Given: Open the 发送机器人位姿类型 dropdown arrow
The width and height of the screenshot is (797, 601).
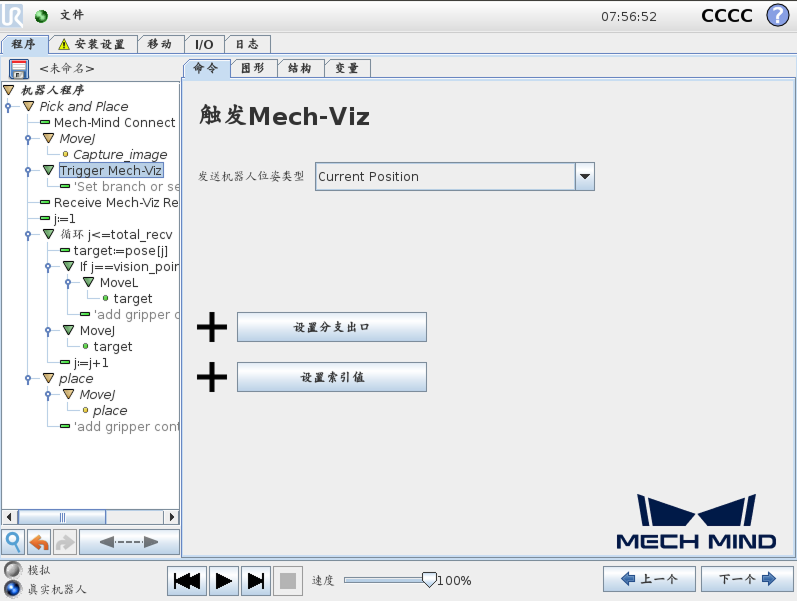Looking at the screenshot, I should click(585, 176).
